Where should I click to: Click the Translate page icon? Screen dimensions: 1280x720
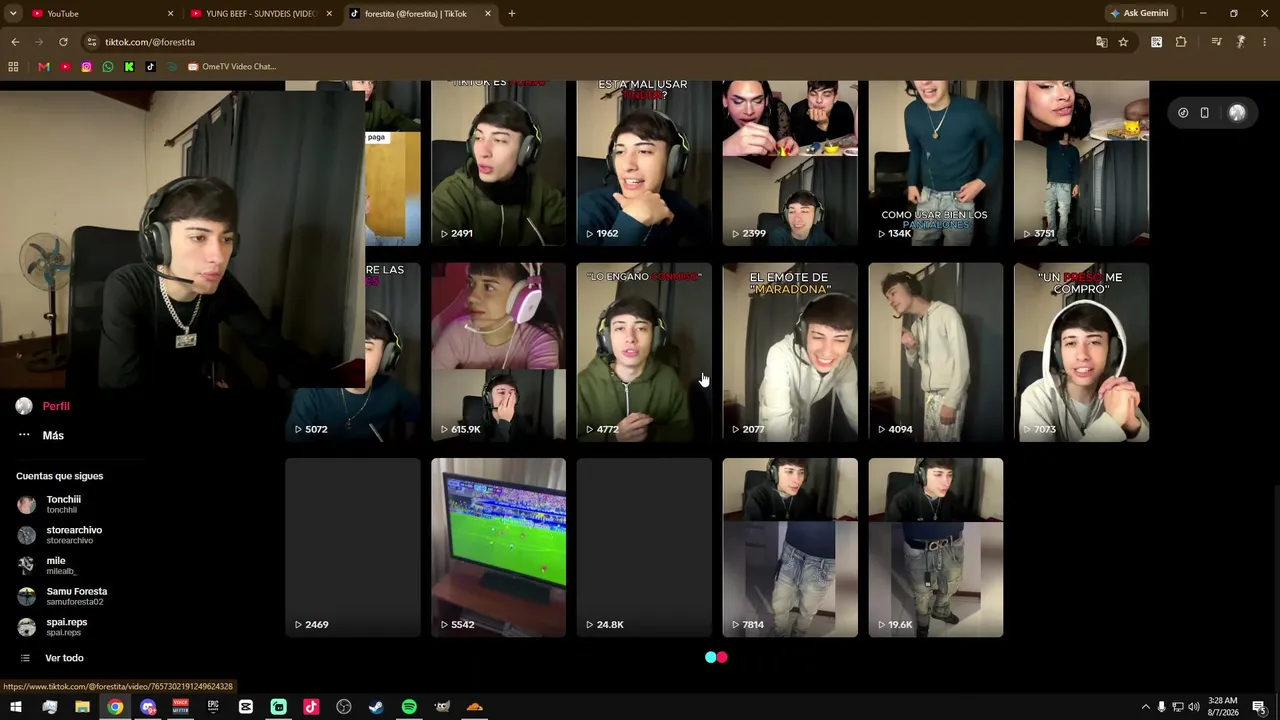(x=1101, y=42)
